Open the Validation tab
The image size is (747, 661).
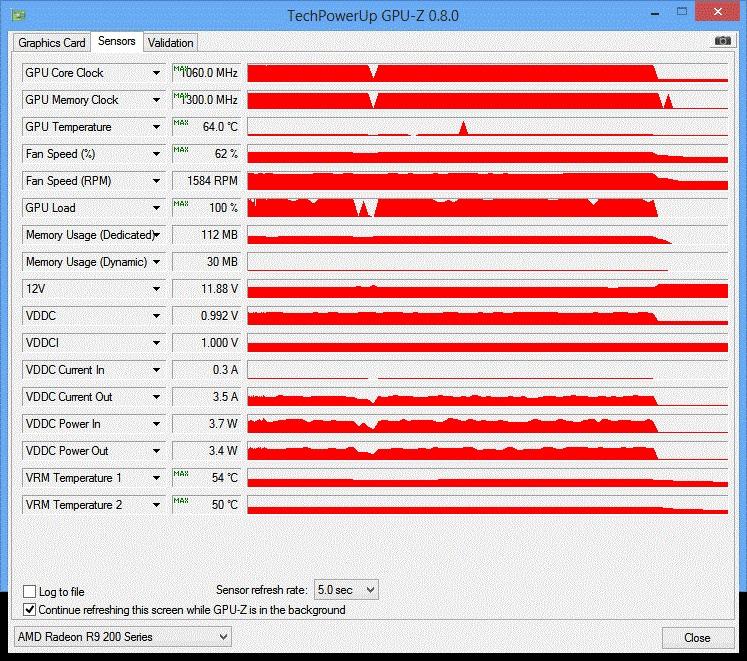170,42
